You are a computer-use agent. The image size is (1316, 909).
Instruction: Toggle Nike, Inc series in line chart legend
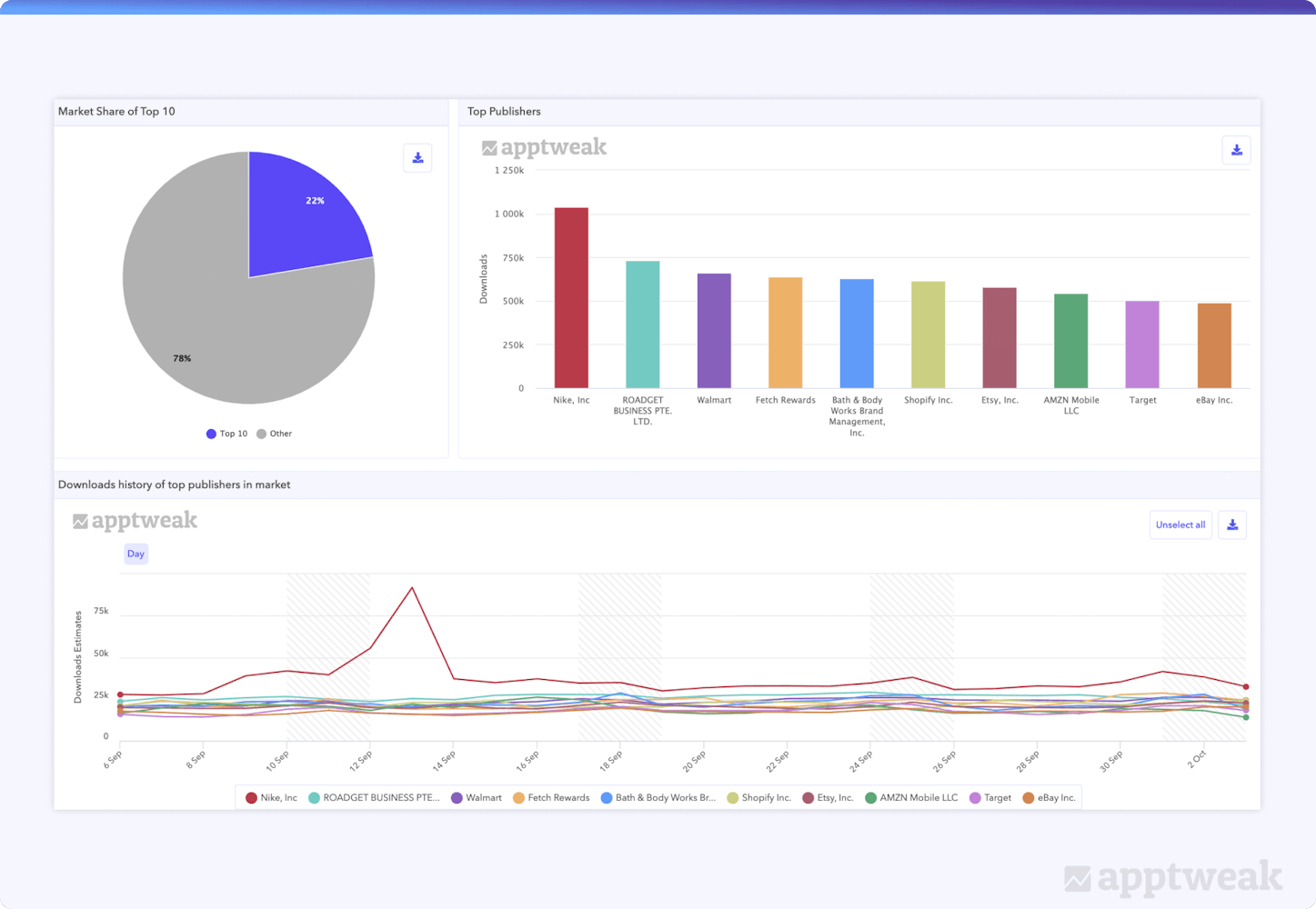point(271,798)
